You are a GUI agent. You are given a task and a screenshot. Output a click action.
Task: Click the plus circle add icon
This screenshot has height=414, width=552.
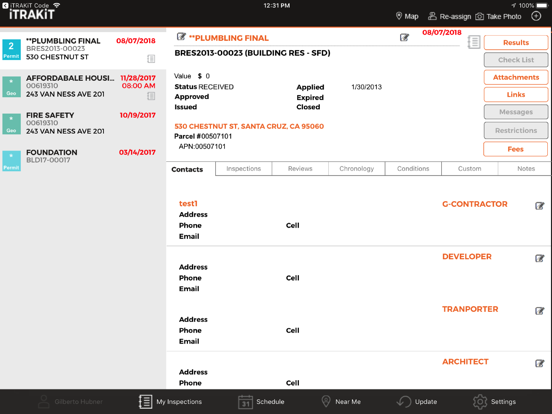536,16
